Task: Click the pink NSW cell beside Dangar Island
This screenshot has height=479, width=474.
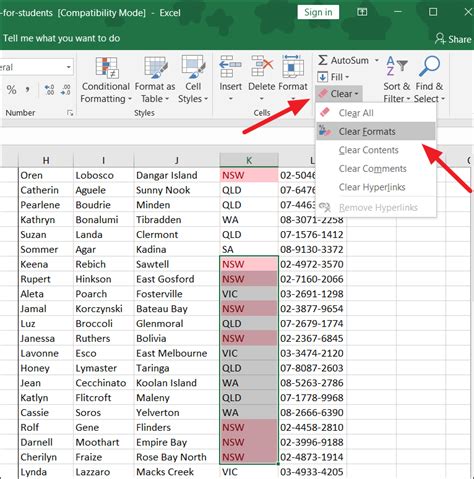Action: (x=249, y=175)
